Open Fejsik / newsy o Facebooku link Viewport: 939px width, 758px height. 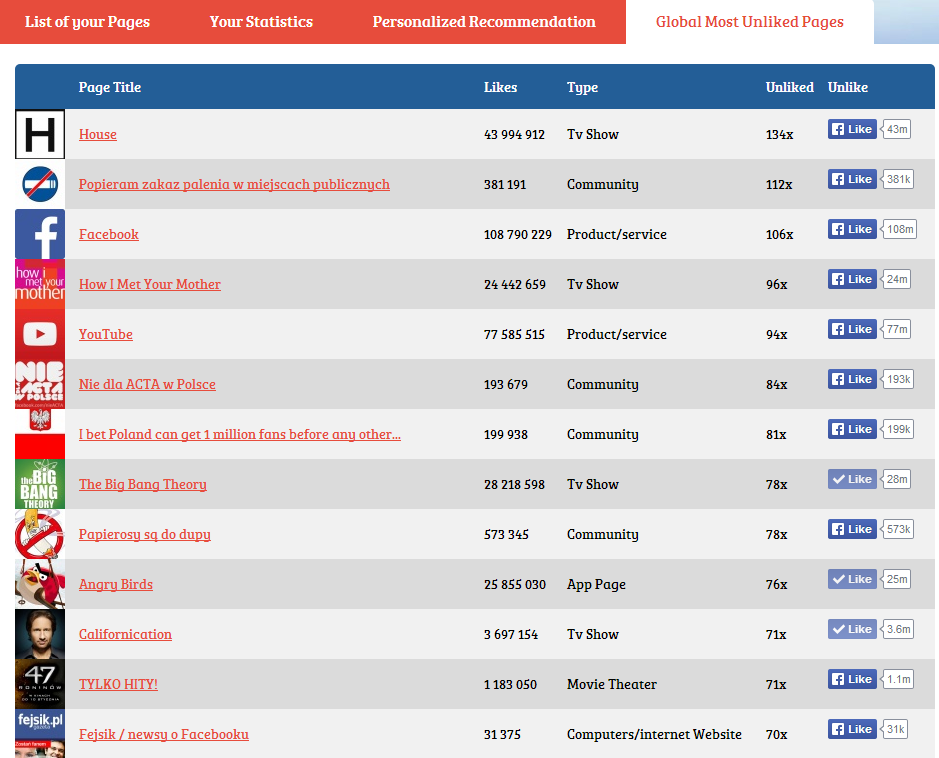(163, 734)
